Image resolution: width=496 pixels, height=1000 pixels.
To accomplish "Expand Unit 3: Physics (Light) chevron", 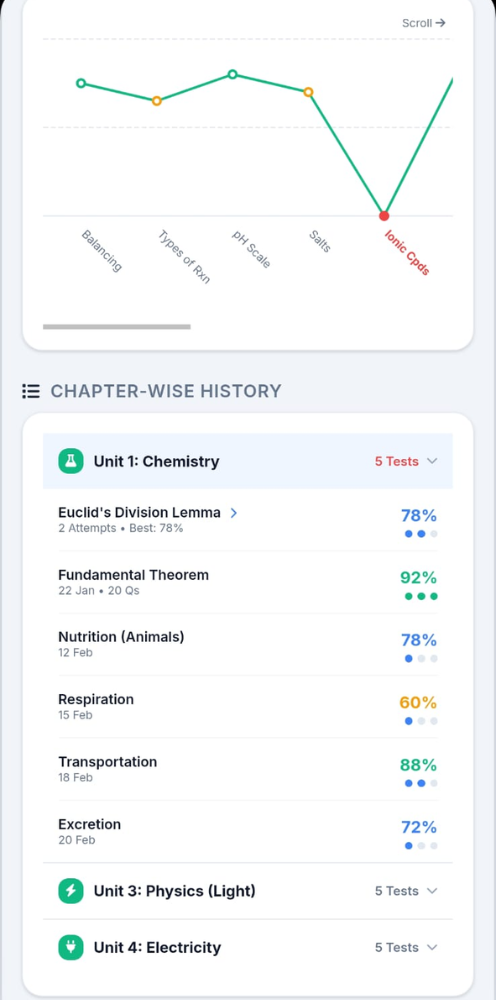I will click(432, 891).
